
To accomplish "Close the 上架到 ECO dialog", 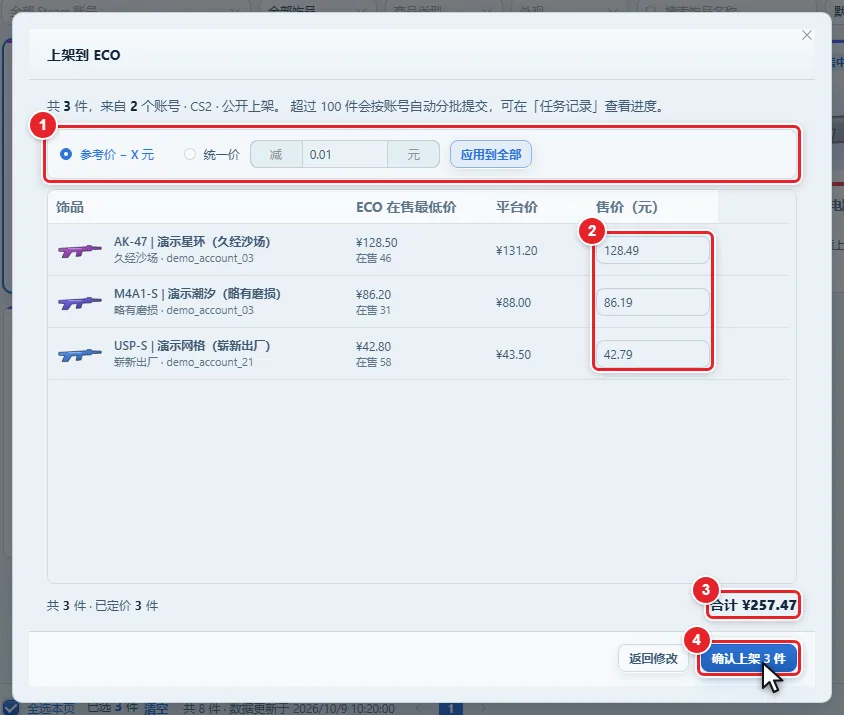I will [806, 36].
